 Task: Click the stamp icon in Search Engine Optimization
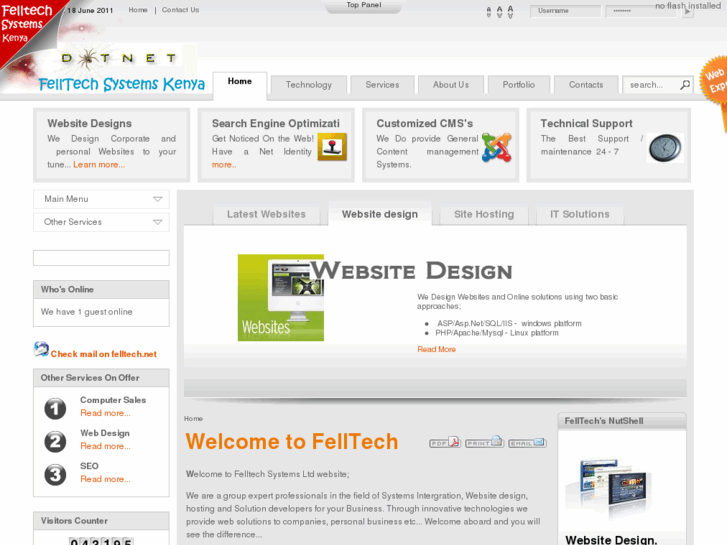click(x=332, y=147)
